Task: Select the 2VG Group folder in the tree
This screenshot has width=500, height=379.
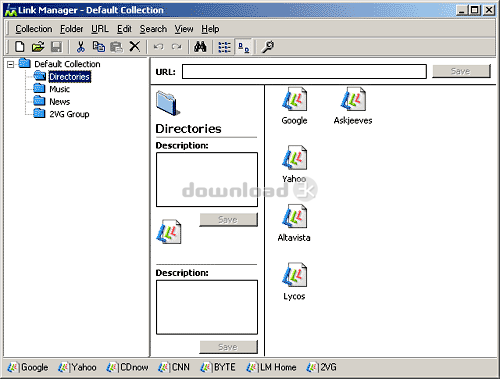Action: point(69,114)
